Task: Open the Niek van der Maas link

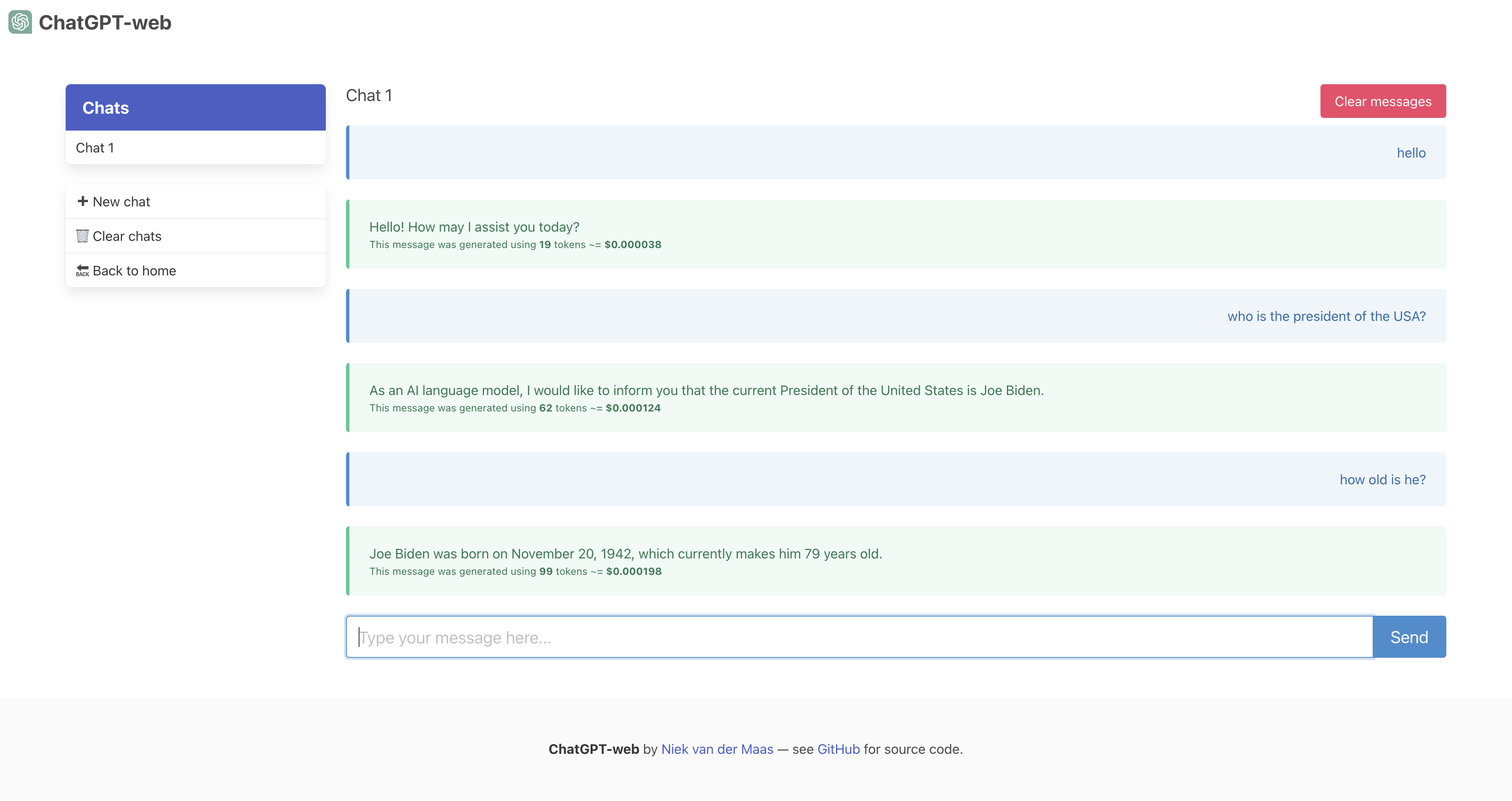Action: click(717, 749)
